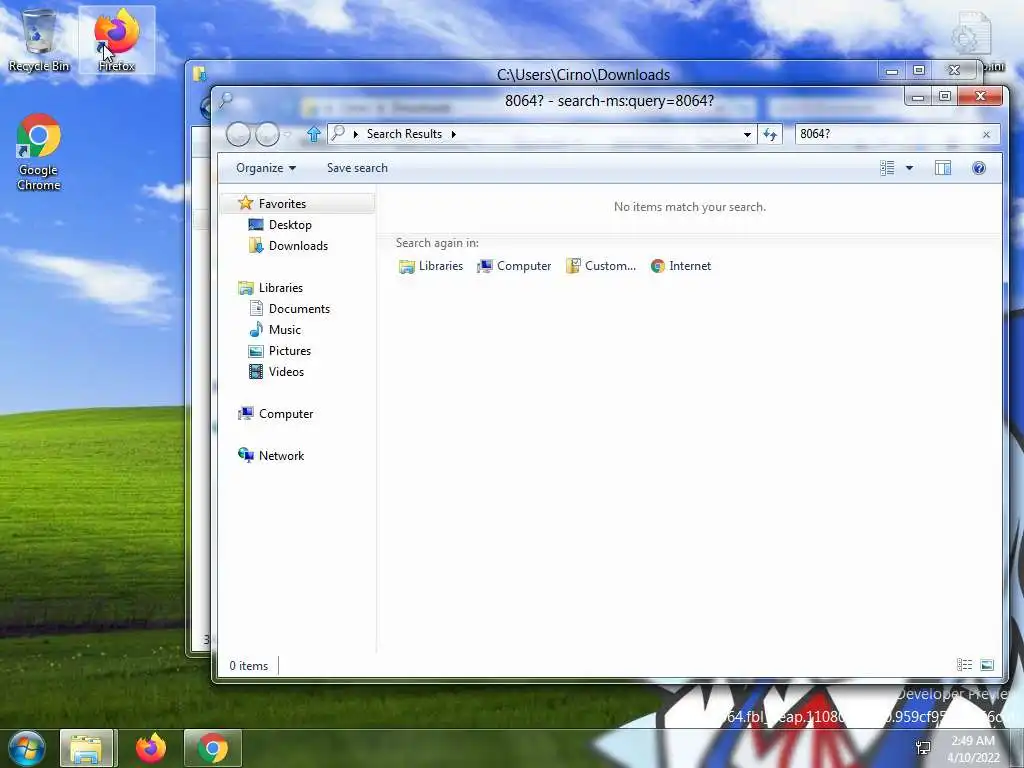Click the blue Up arrow icon
Screen dimensions: 1024x768
[x=313, y=135]
